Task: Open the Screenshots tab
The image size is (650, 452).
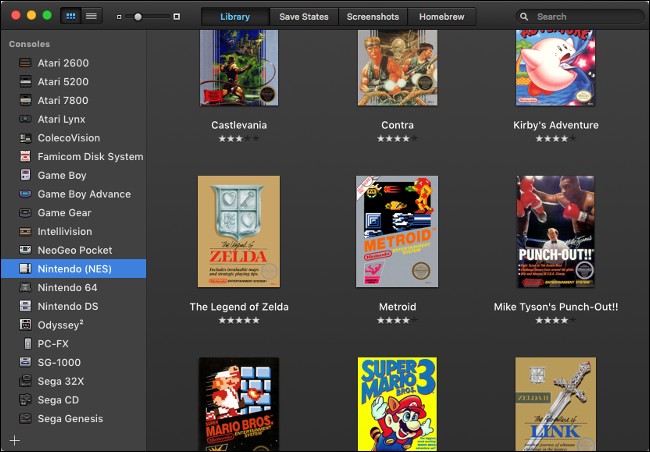Action: (x=373, y=17)
